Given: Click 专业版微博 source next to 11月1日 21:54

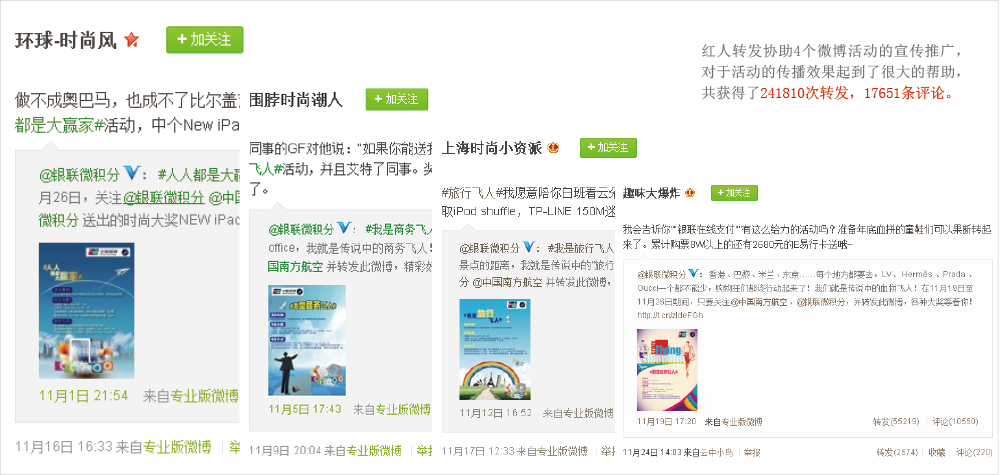Looking at the screenshot, I should (203, 395).
